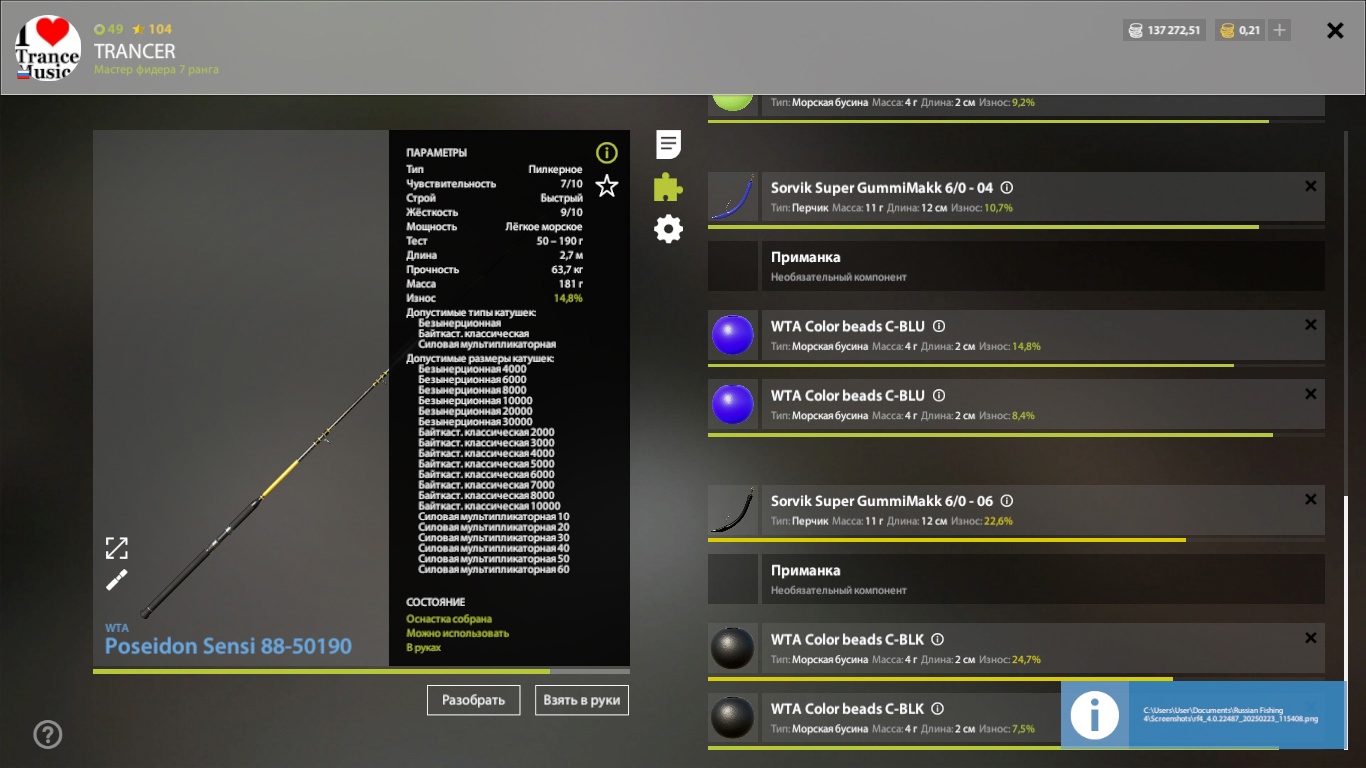Screen dimensions: 1366x768
Task: Select blue Sorvik GummiMakk 04 lure thumbnail
Action: click(733, 196)
